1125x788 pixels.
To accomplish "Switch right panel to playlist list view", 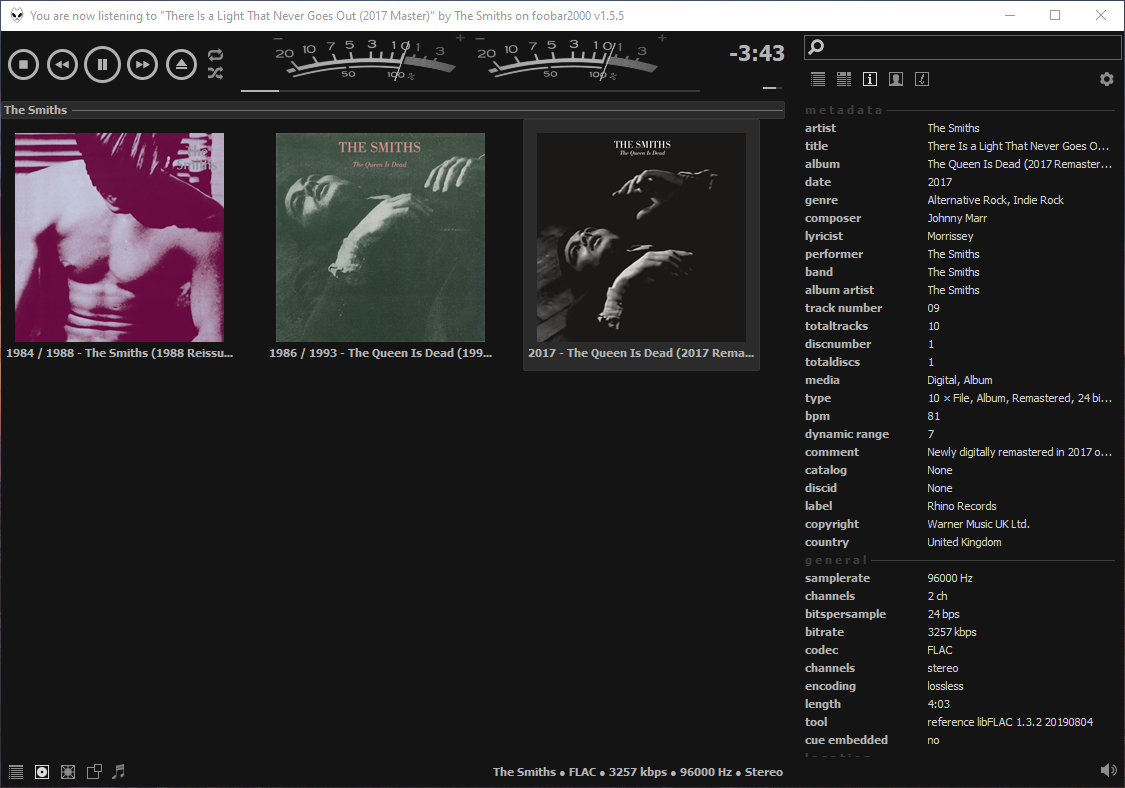I will pyautogui.click(x=818, y=79).
